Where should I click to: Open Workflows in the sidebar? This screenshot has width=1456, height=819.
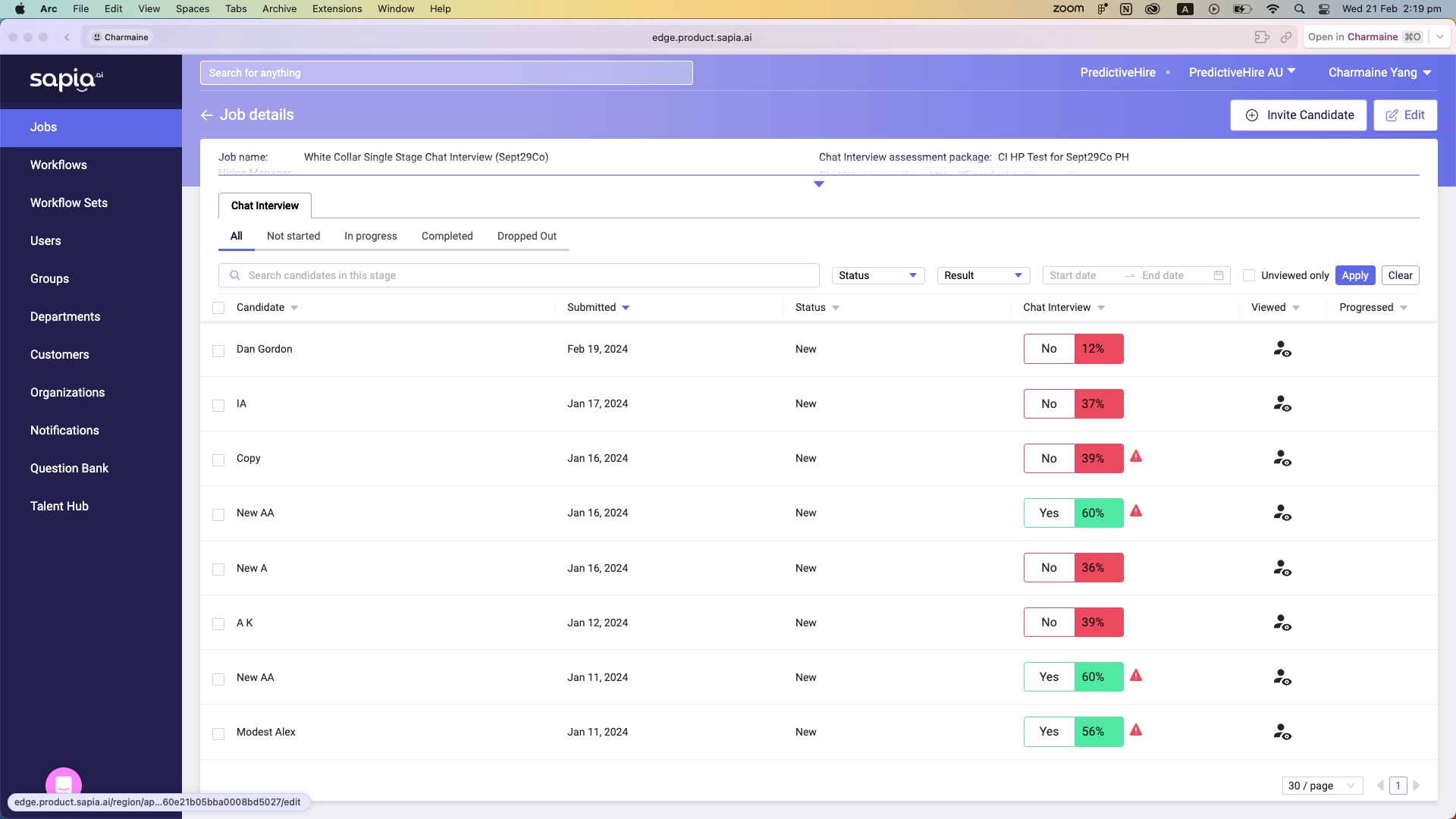point(58,165)
